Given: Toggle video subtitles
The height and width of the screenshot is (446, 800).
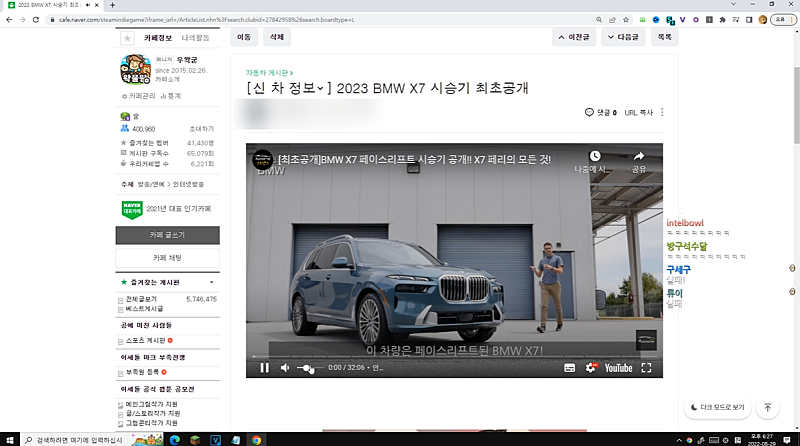Looking at the screenshot, I should [x=569, y=368].
